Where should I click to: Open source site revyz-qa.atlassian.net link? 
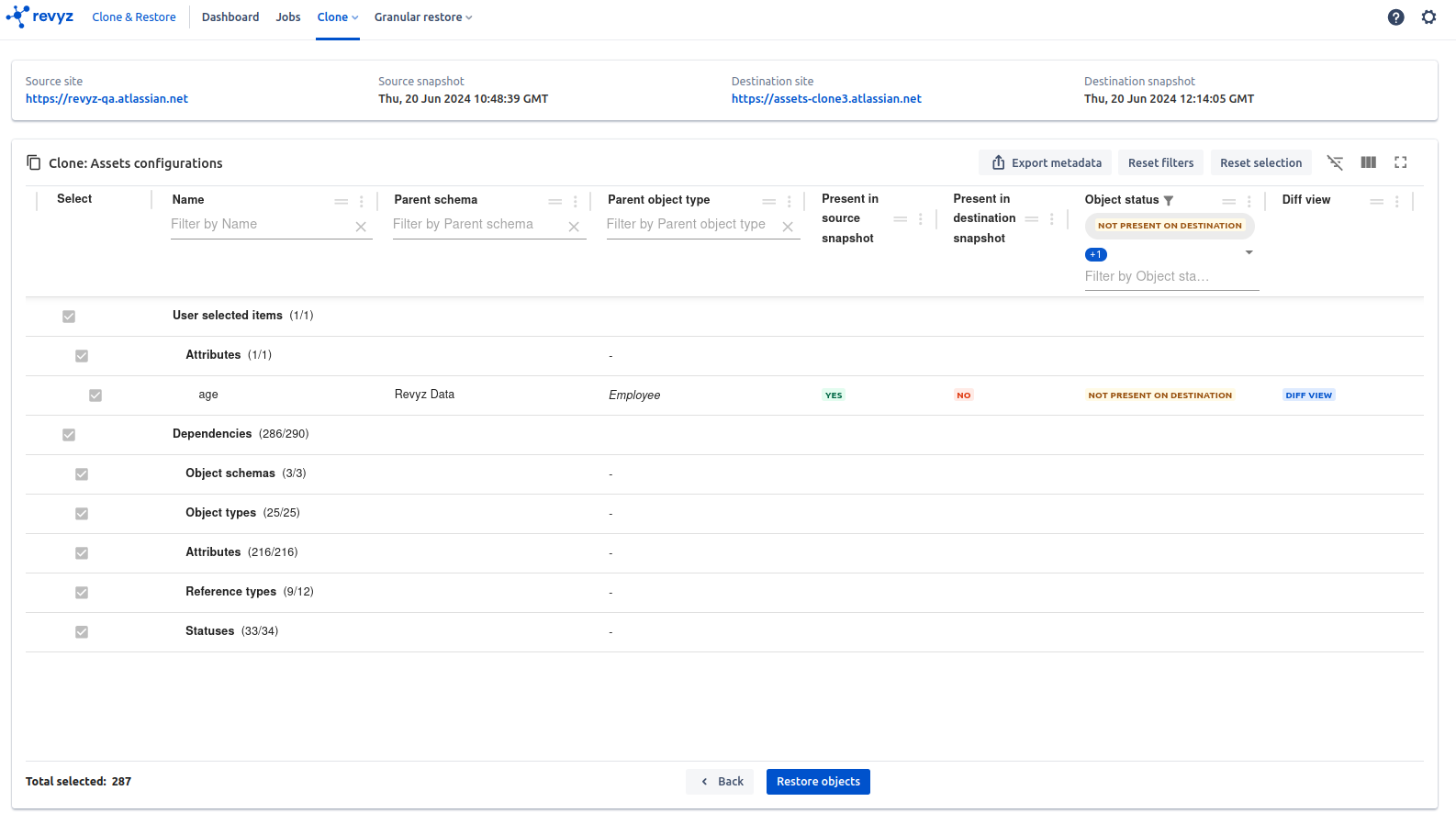coord(106,99)
